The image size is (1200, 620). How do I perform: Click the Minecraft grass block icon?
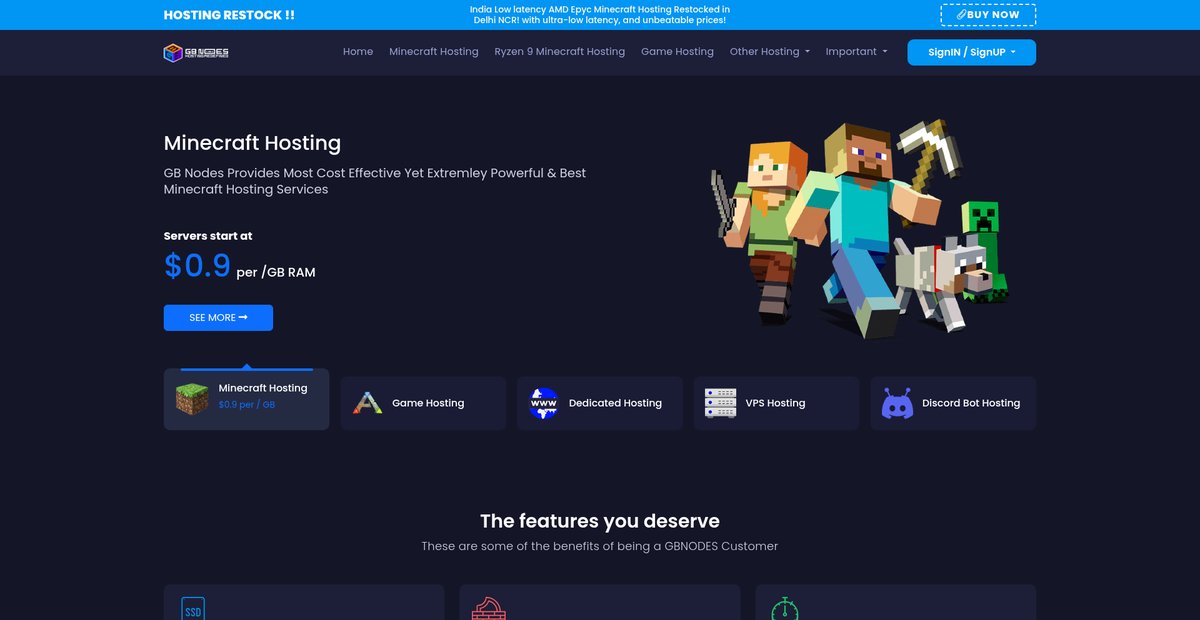pyautogui.click(x=193, y=397)
